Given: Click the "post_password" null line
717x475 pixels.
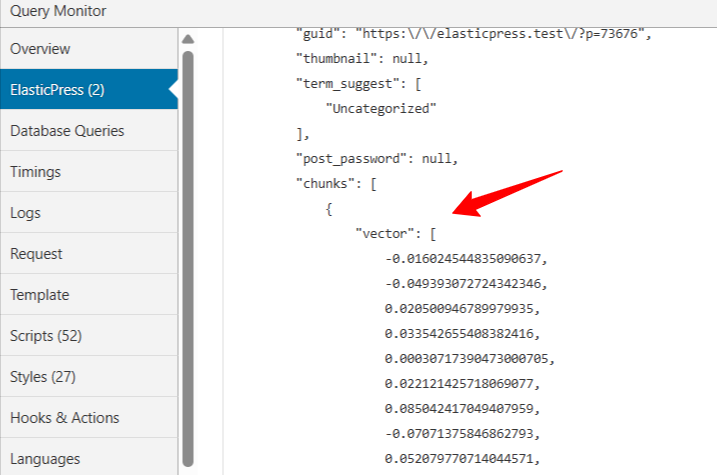Looking at the screenshot, I should pyautogui.click(x=376, y=159).
